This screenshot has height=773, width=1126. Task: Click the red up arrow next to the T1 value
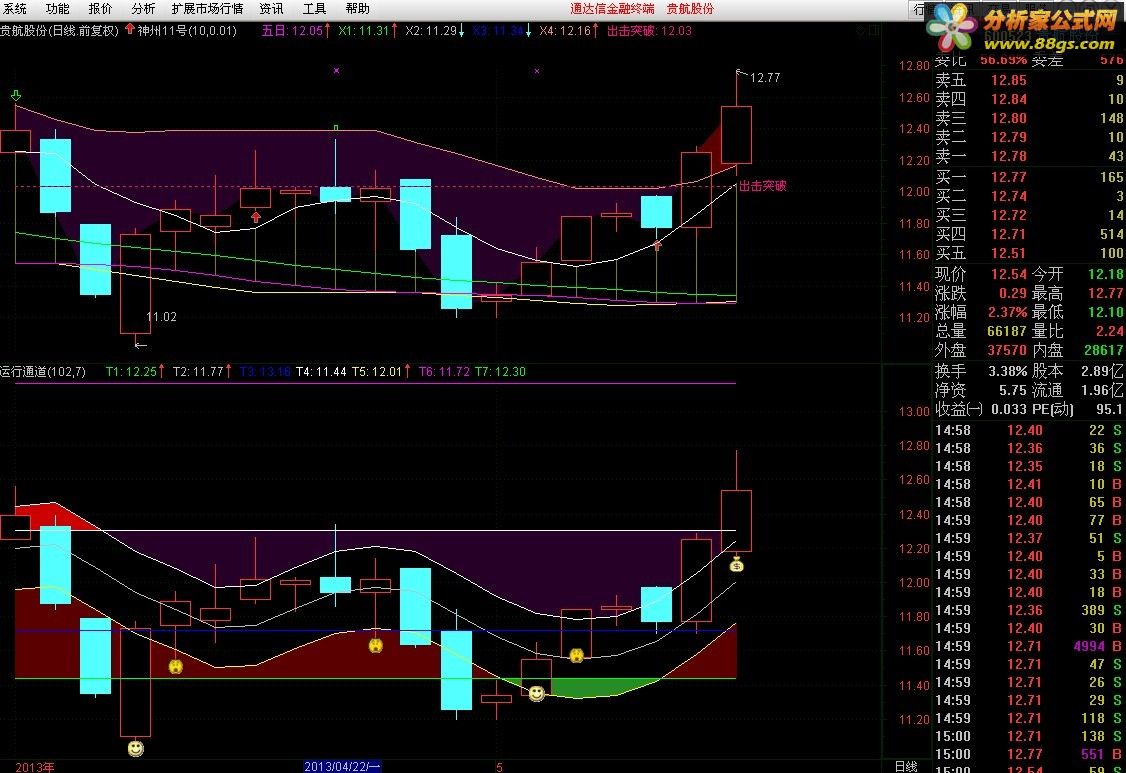162,371
